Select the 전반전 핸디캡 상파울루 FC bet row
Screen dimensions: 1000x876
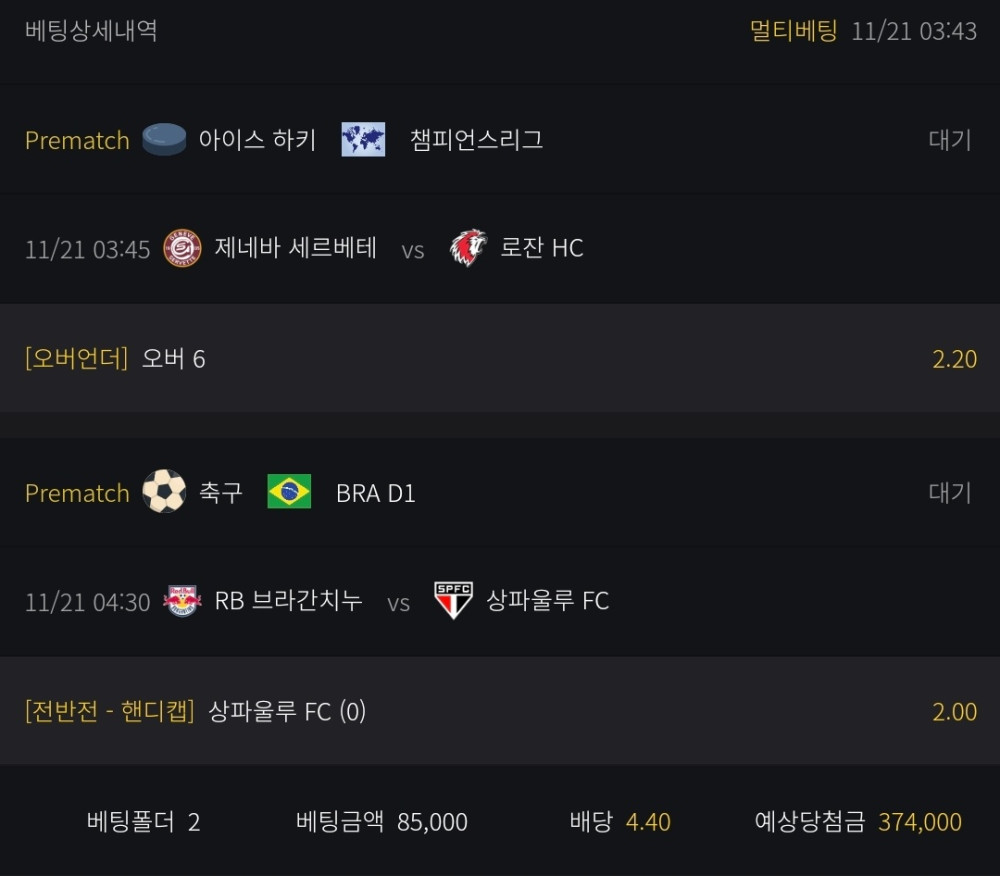(x=500, y=711)
